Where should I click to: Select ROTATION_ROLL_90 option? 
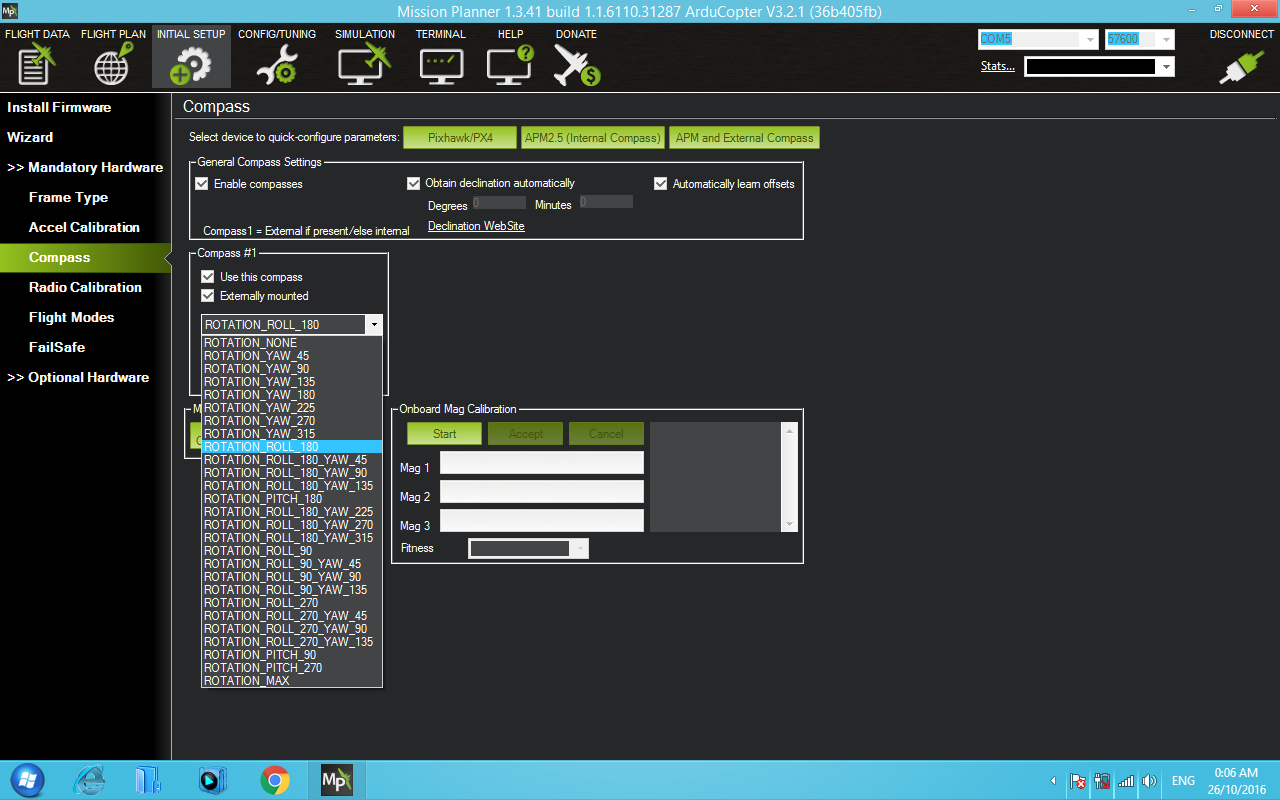click(292, 551)
